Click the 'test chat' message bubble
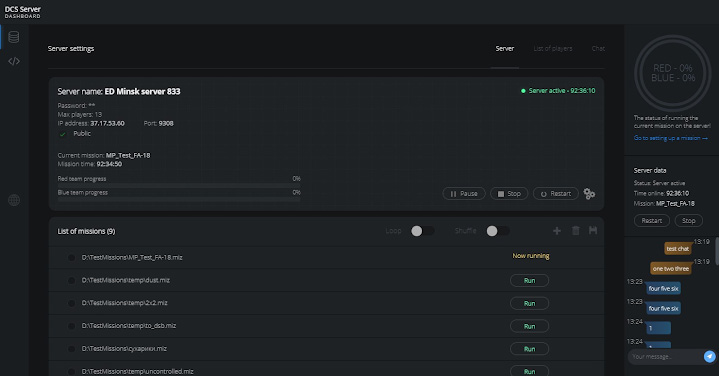Screen dimensions: 719x376 678,249
